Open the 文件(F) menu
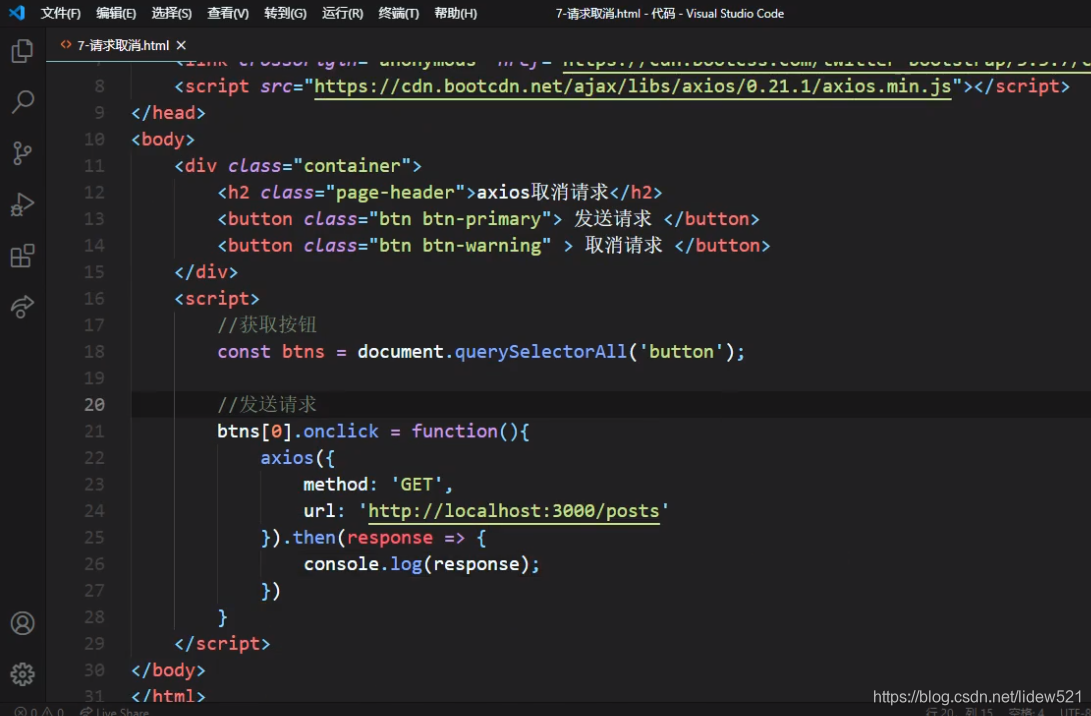 (61, 13)
